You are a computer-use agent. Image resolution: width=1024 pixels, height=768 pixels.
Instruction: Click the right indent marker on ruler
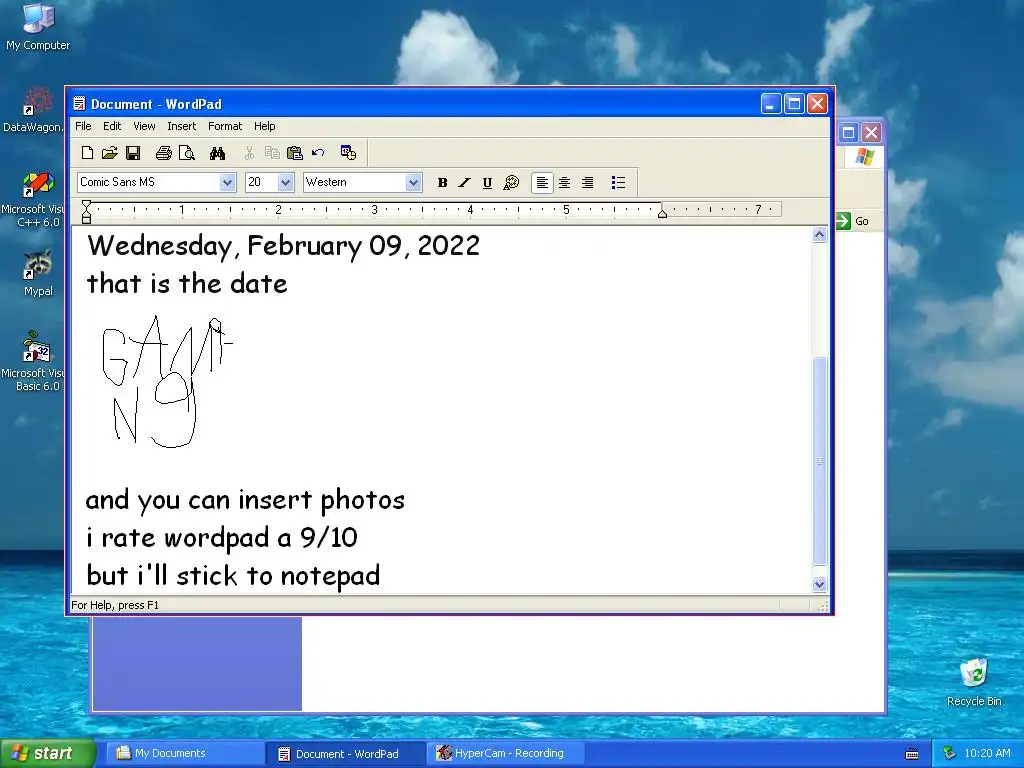click(662, 213)
